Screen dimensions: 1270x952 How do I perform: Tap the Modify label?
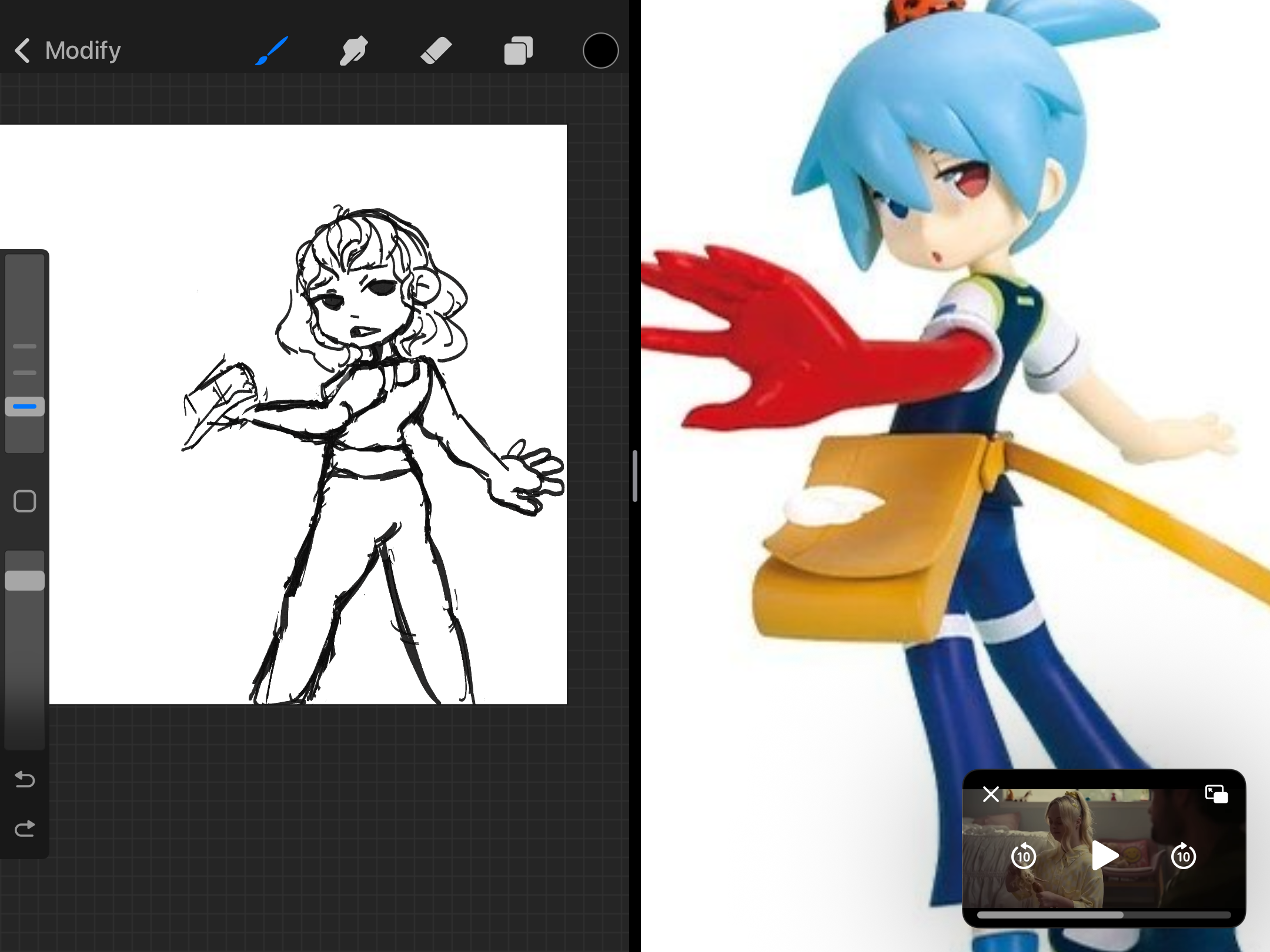(83, 51)
